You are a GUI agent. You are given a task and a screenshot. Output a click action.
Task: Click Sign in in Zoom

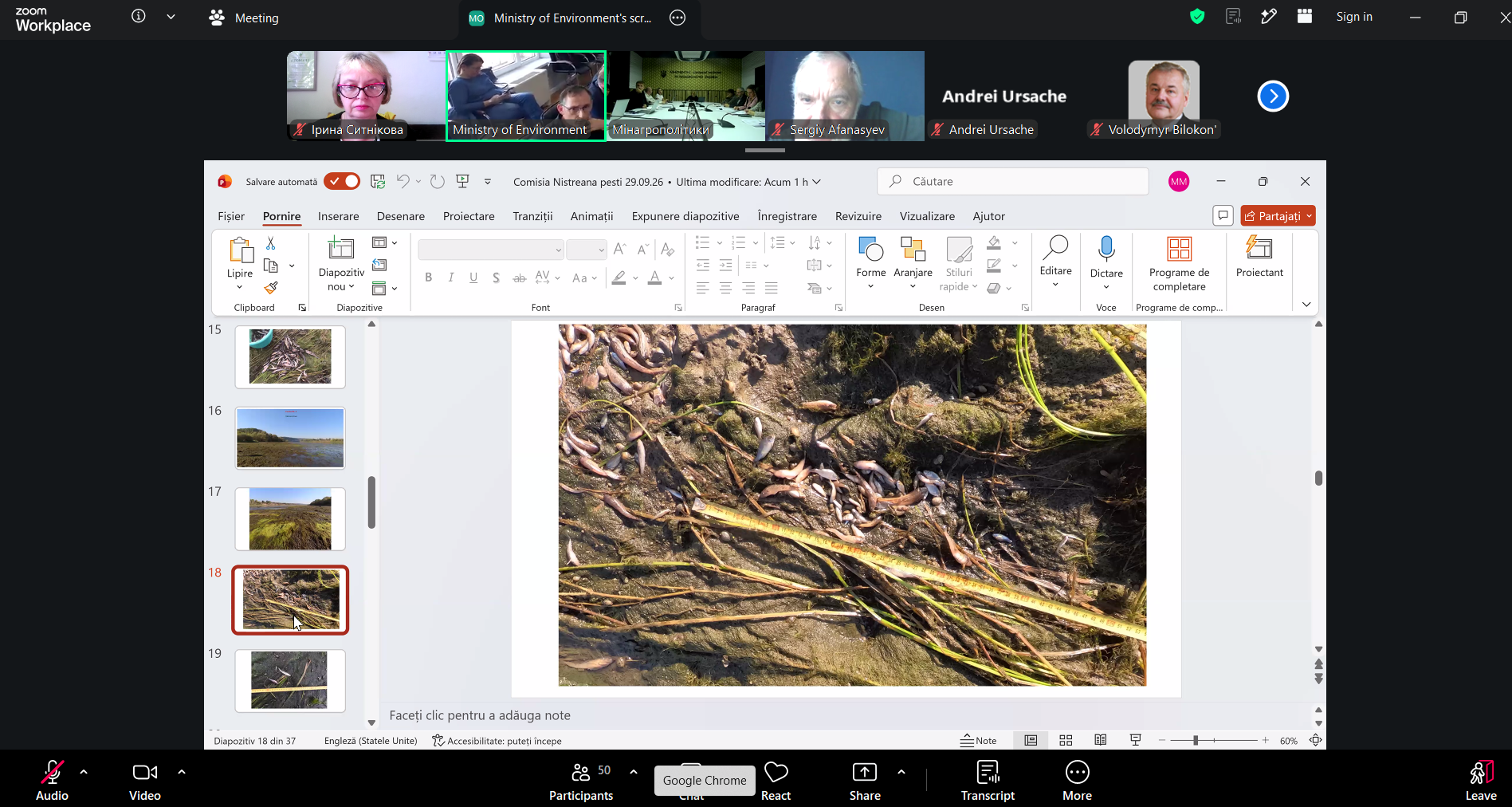[1354, 17]
